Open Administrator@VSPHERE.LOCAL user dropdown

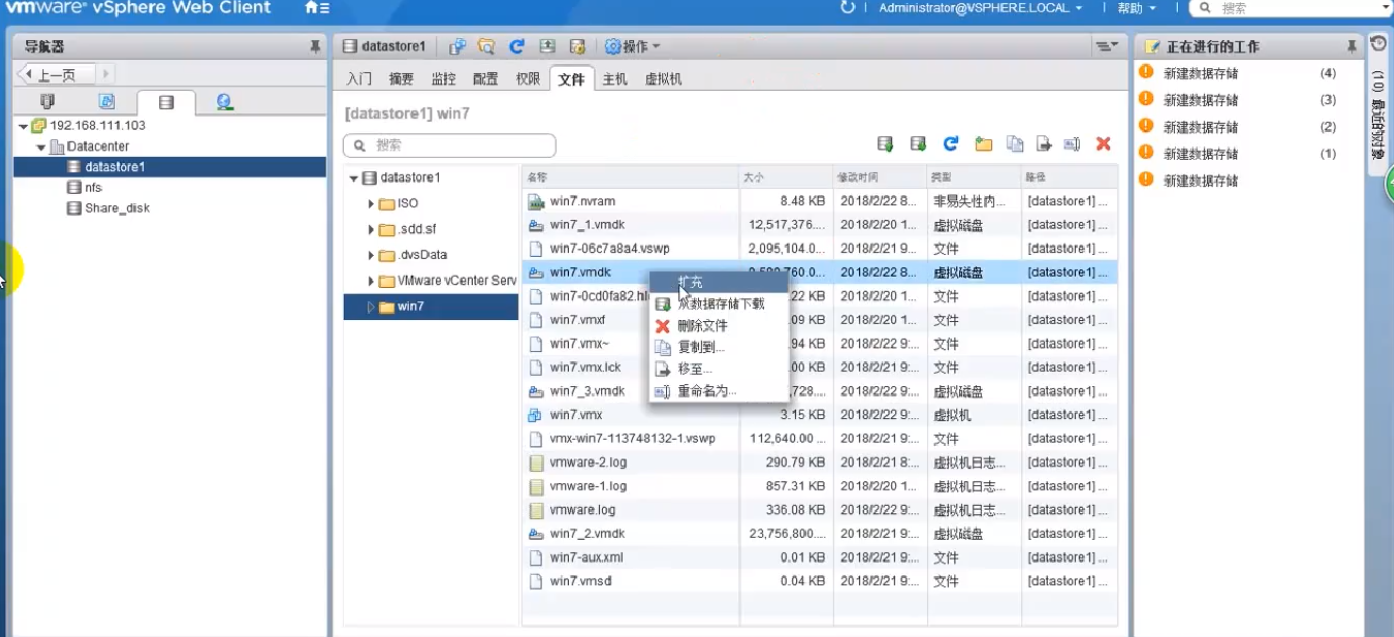coord(980,8)
